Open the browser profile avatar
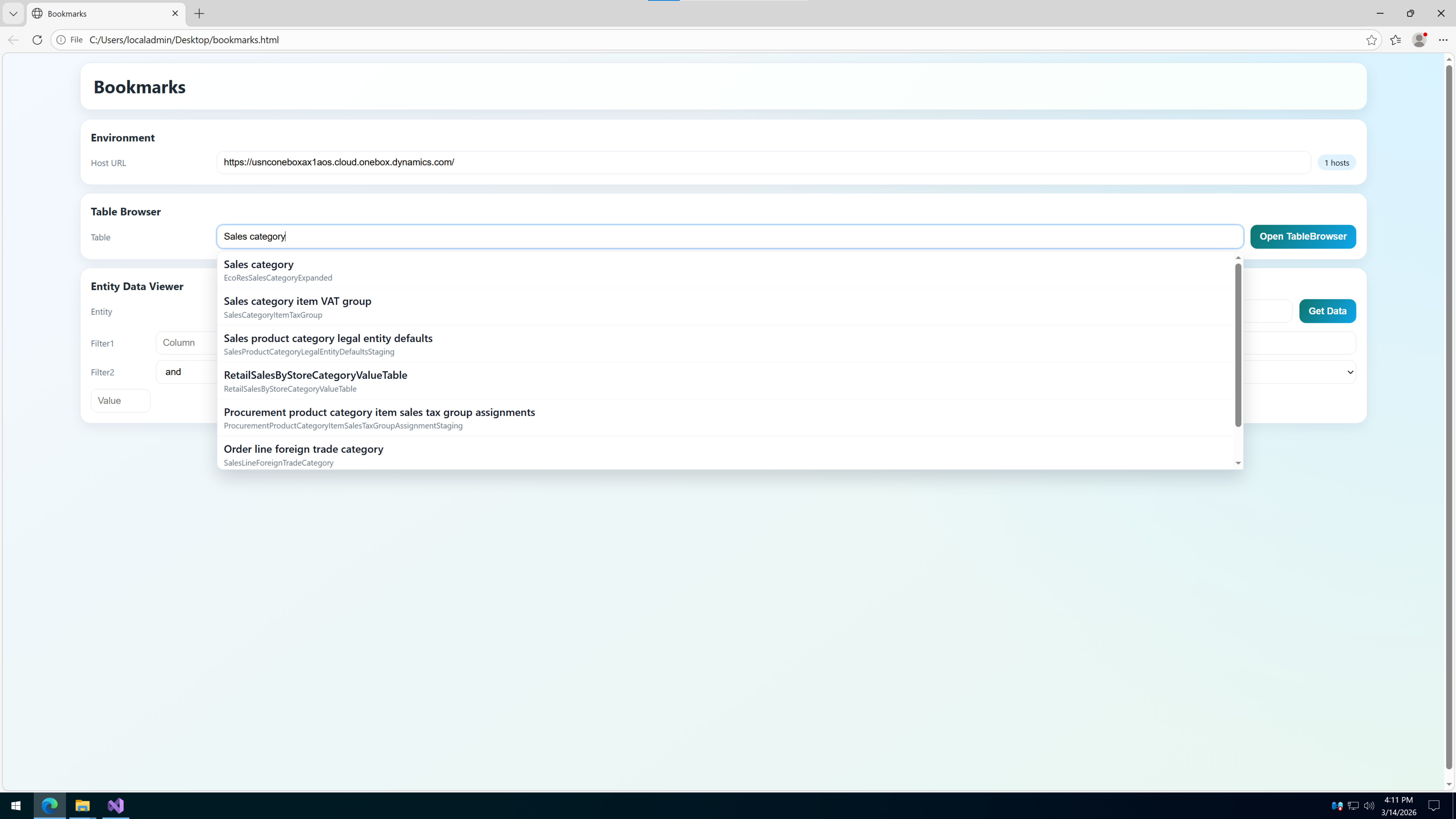Image resolution: width=1456 pixels, height=819 pixels. (x=1419, y=40)
